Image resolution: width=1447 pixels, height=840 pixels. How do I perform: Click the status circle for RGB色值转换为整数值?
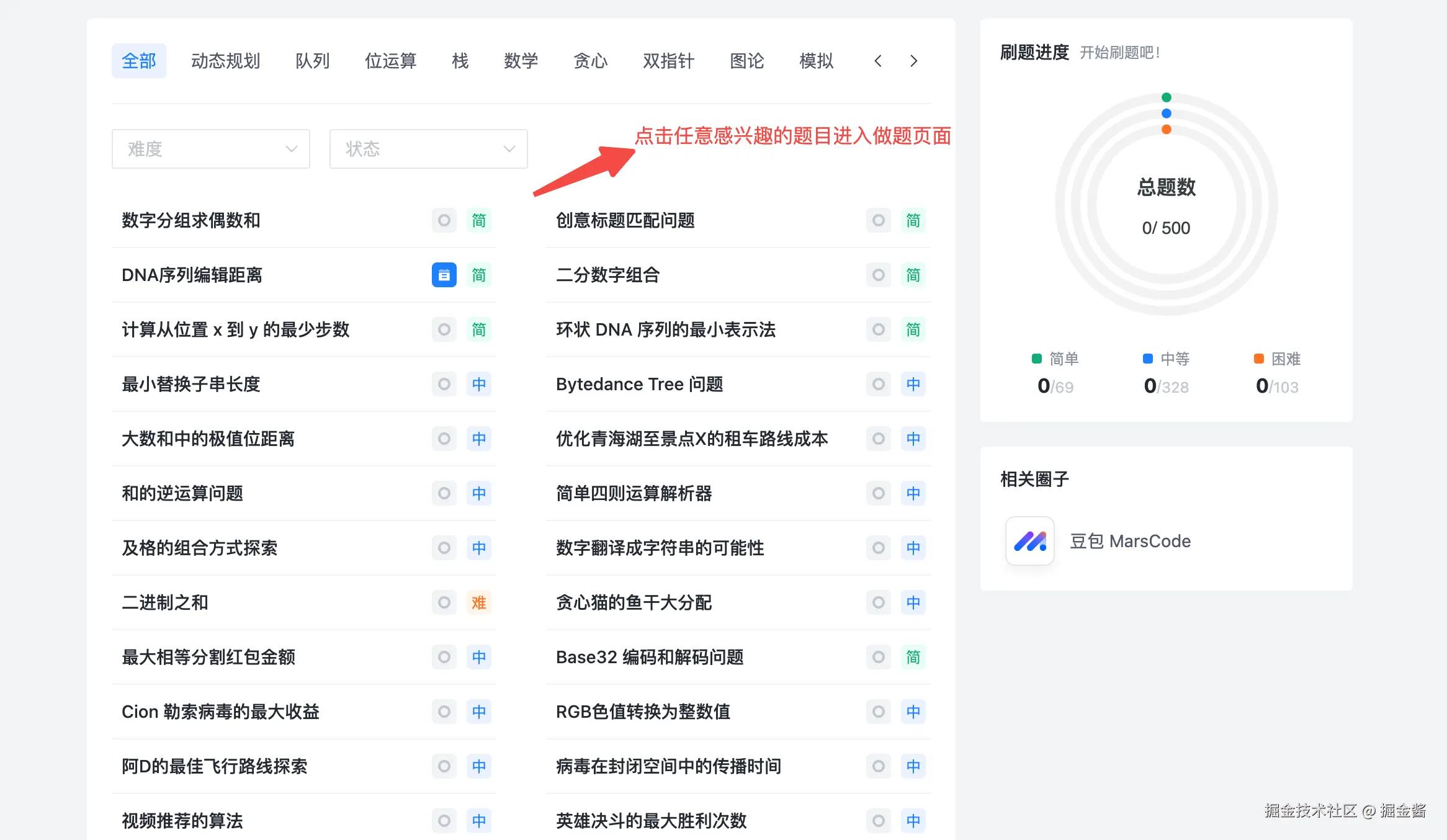[x=878, y=712]
